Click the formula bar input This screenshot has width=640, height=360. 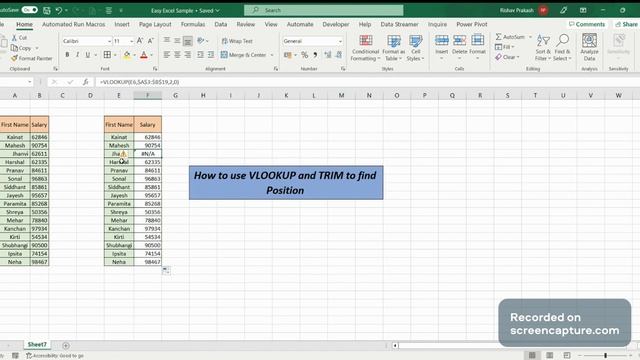coord(367,82)
